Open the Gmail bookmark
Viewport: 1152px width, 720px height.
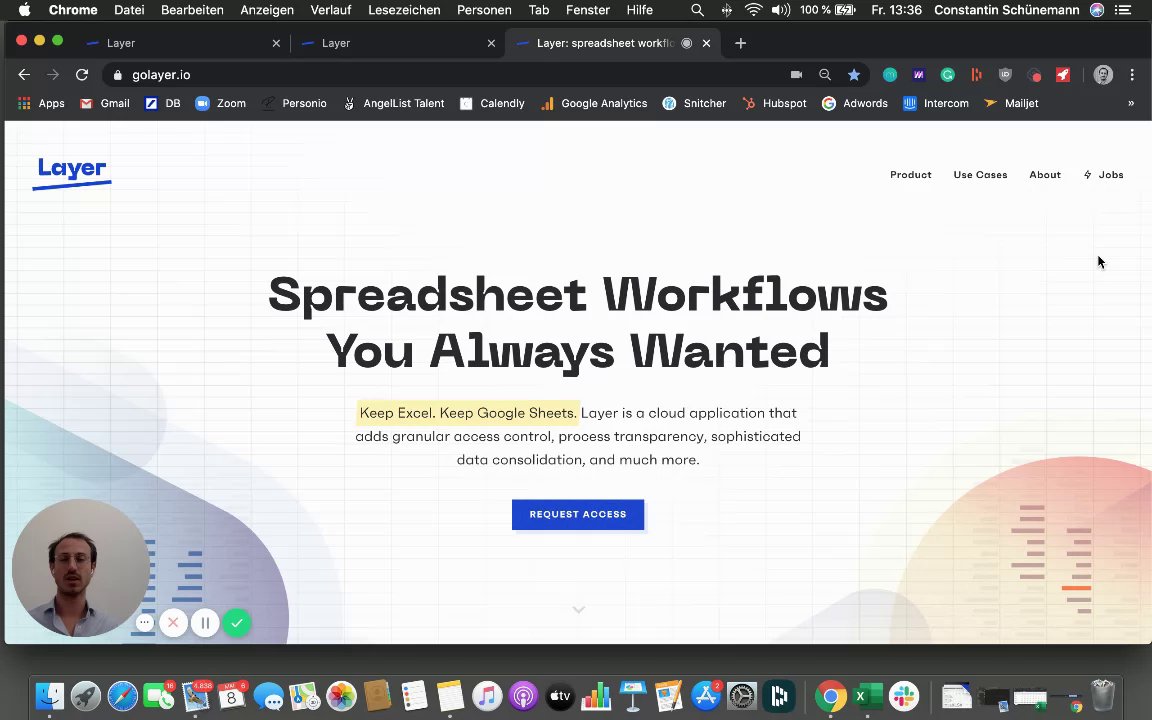point(104,104)
